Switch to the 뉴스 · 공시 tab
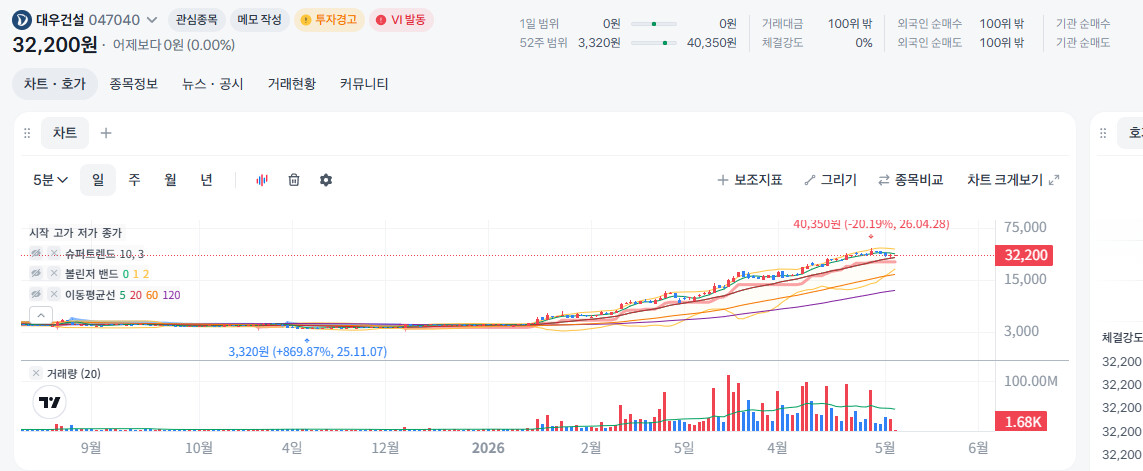Image resolution: width=1143 pixels, height=471 pixels. [x=213, y=84]
